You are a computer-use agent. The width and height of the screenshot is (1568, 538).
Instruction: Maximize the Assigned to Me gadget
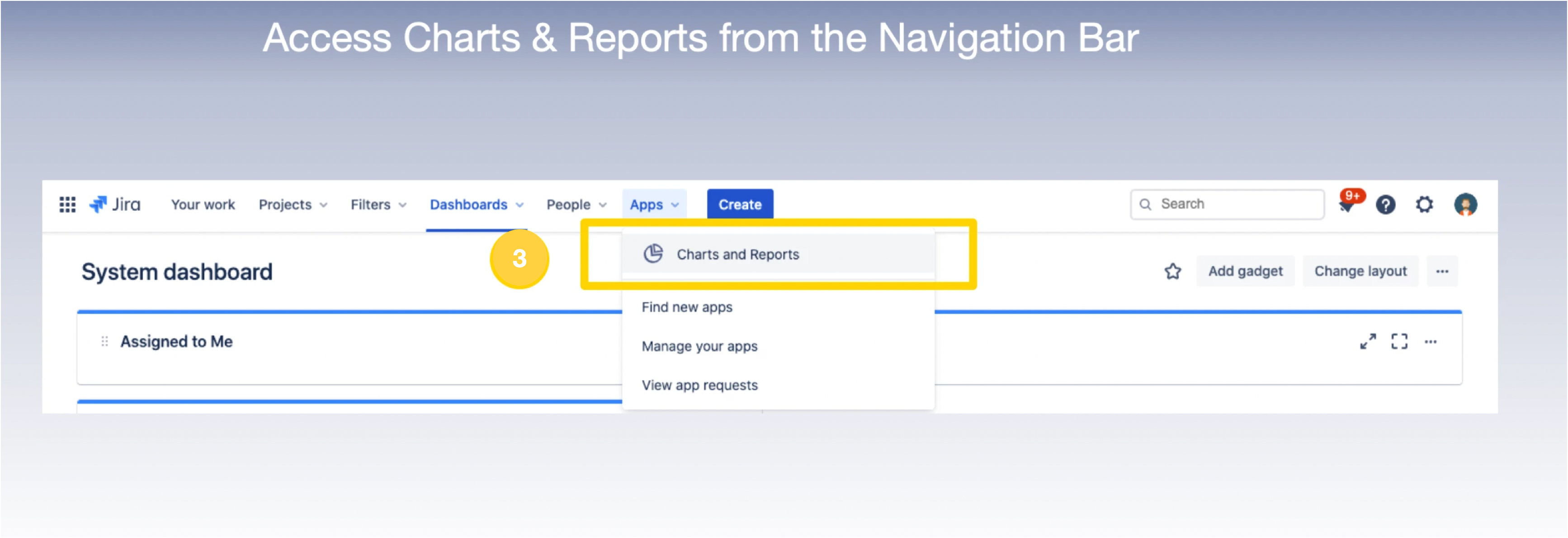click(1399, 341)
